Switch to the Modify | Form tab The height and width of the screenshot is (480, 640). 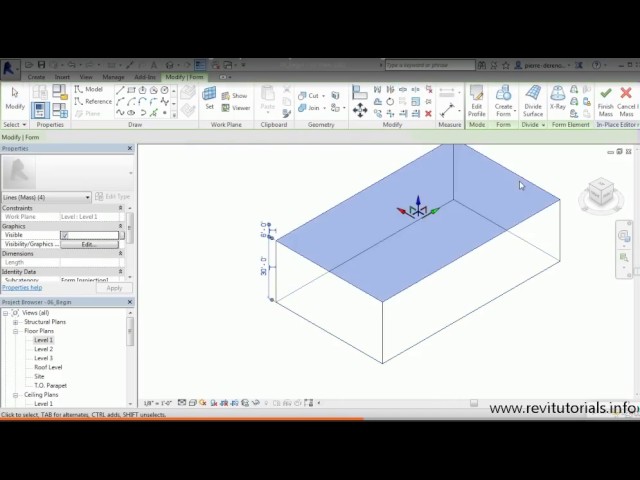(x=184, y=77)
